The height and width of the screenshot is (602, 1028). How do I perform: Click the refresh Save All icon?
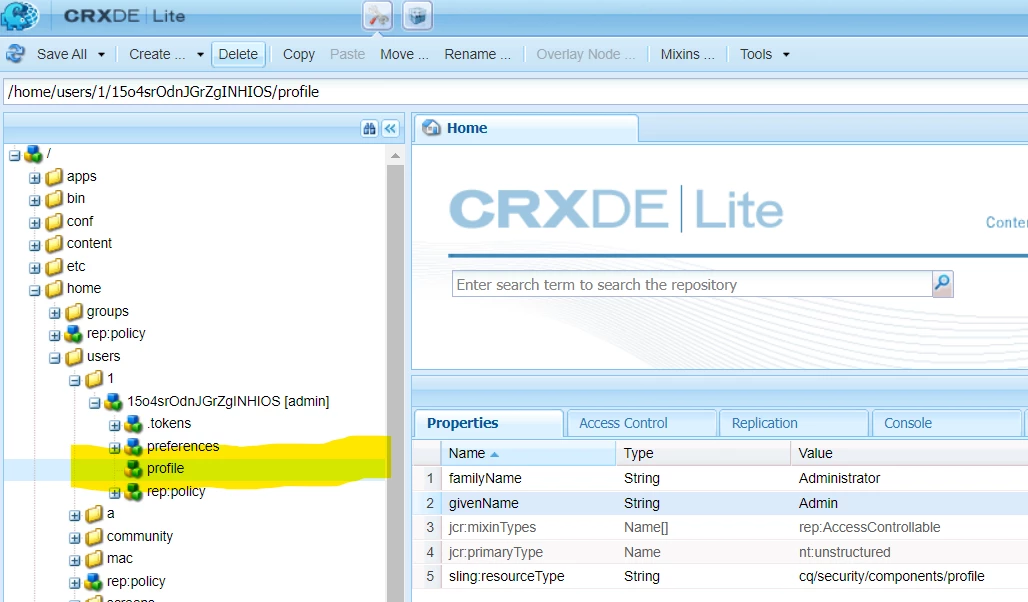16,54
